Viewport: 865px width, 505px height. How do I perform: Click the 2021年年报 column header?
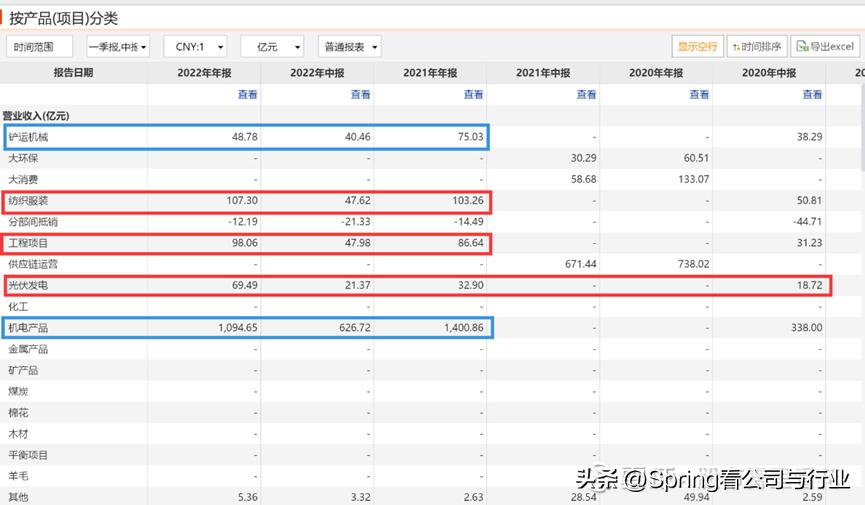click(430, 73)
